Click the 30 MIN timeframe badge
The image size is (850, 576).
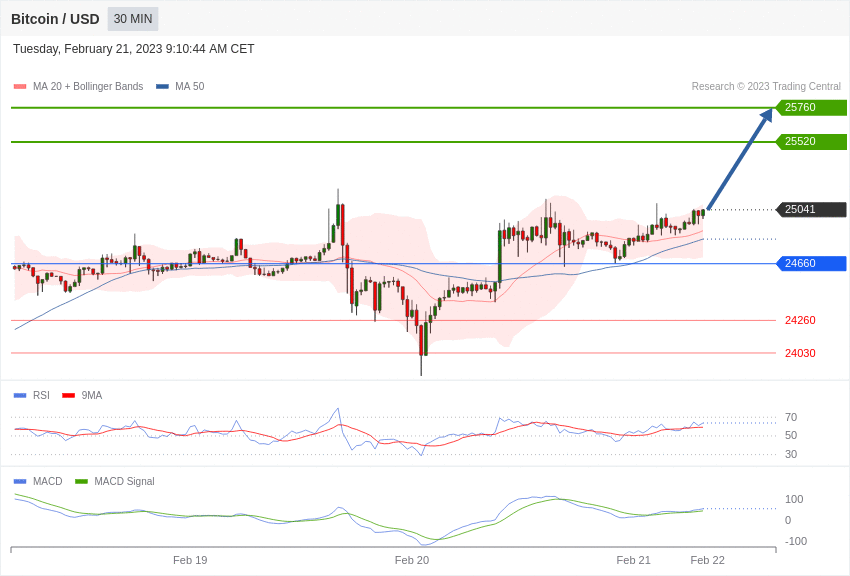pyautogui.click(x=133, y=19)
